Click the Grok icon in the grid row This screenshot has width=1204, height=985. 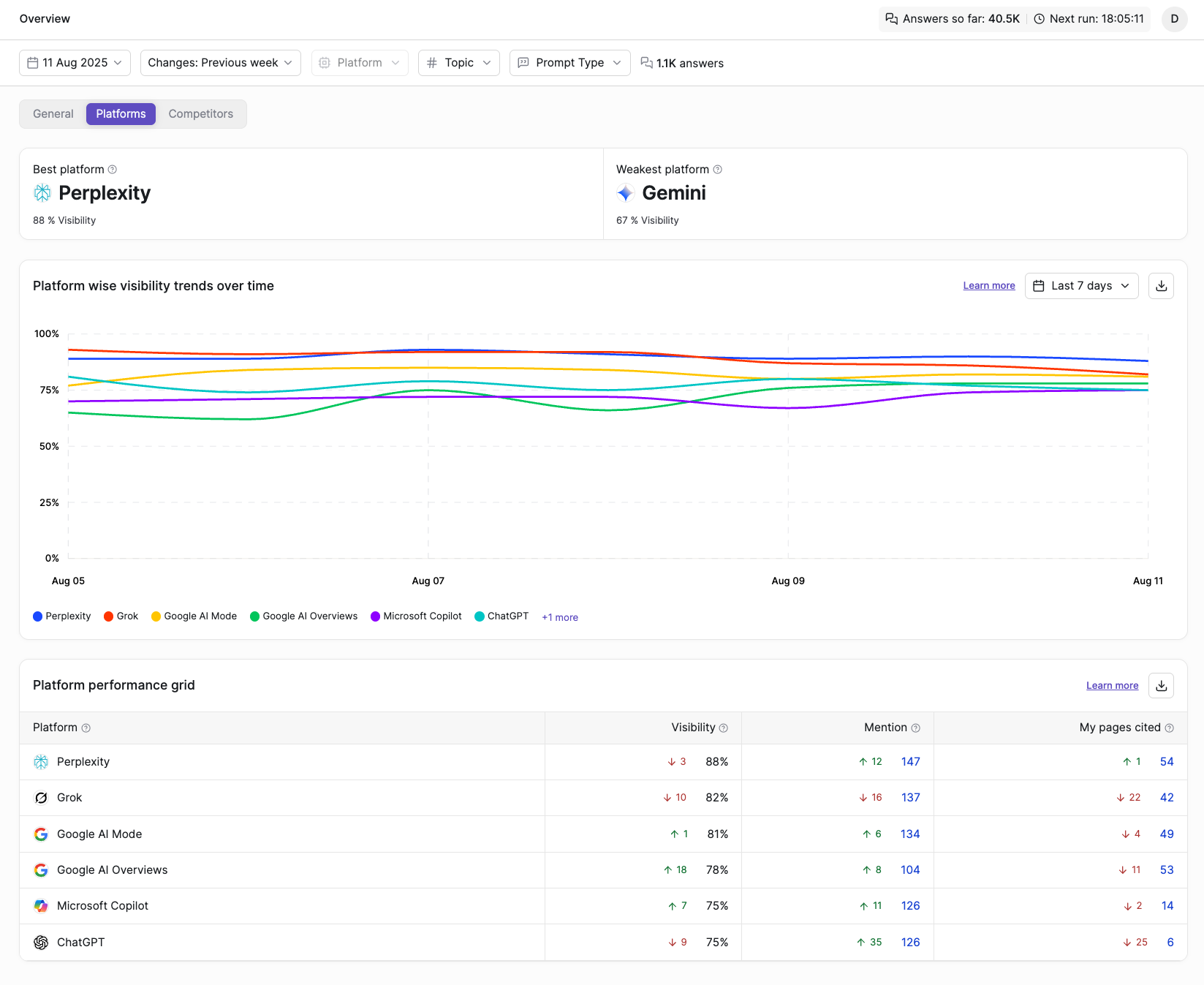coord(41,798)
